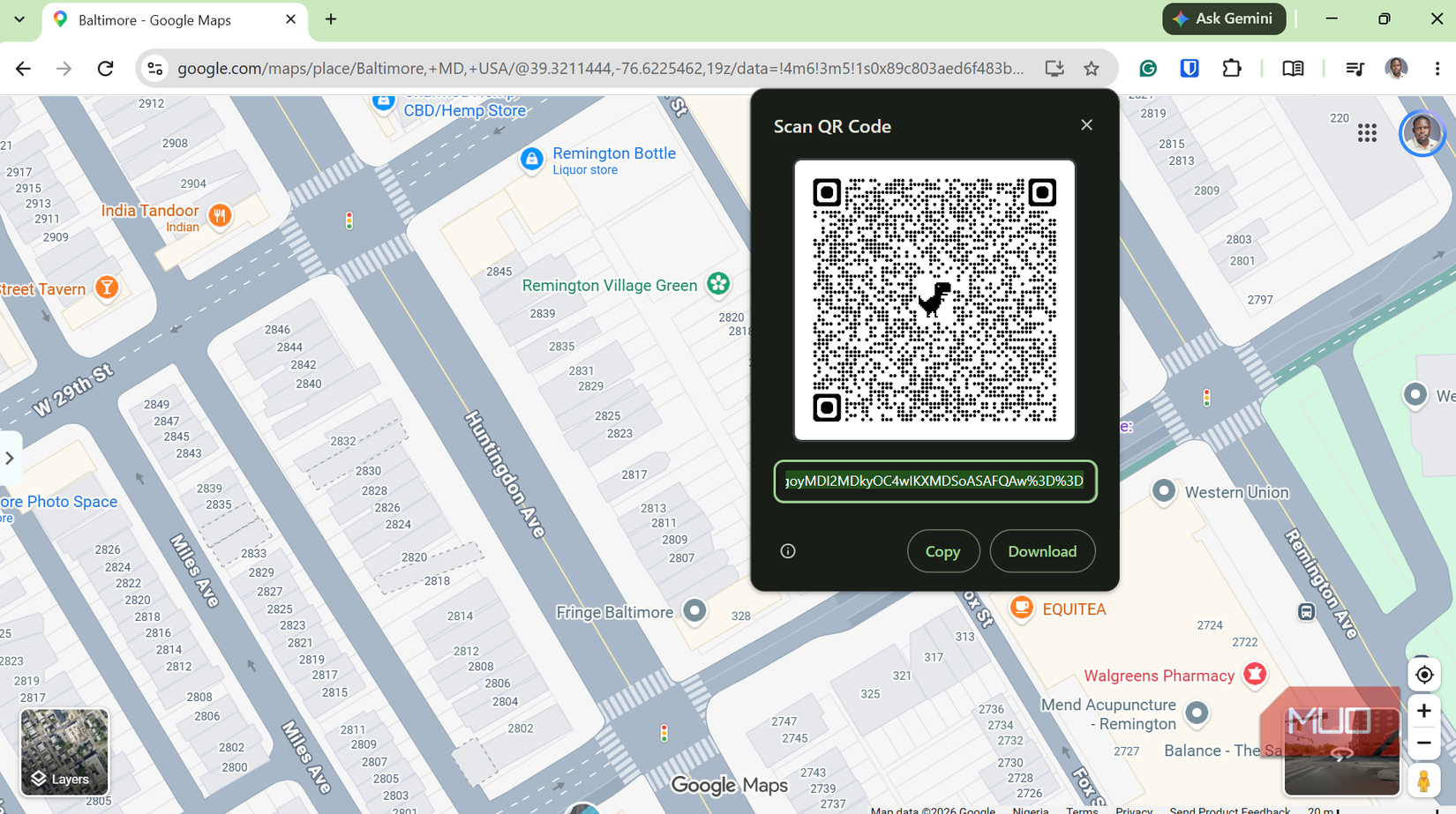This screenshot has height=814, width=1456.
Task: Select Walgreens Pharmacy map marker
Action: [1254, 675]
